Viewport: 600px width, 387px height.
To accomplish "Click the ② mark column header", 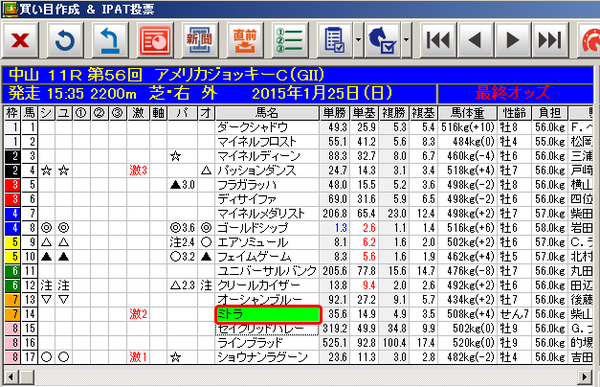I will click(99, 113).
